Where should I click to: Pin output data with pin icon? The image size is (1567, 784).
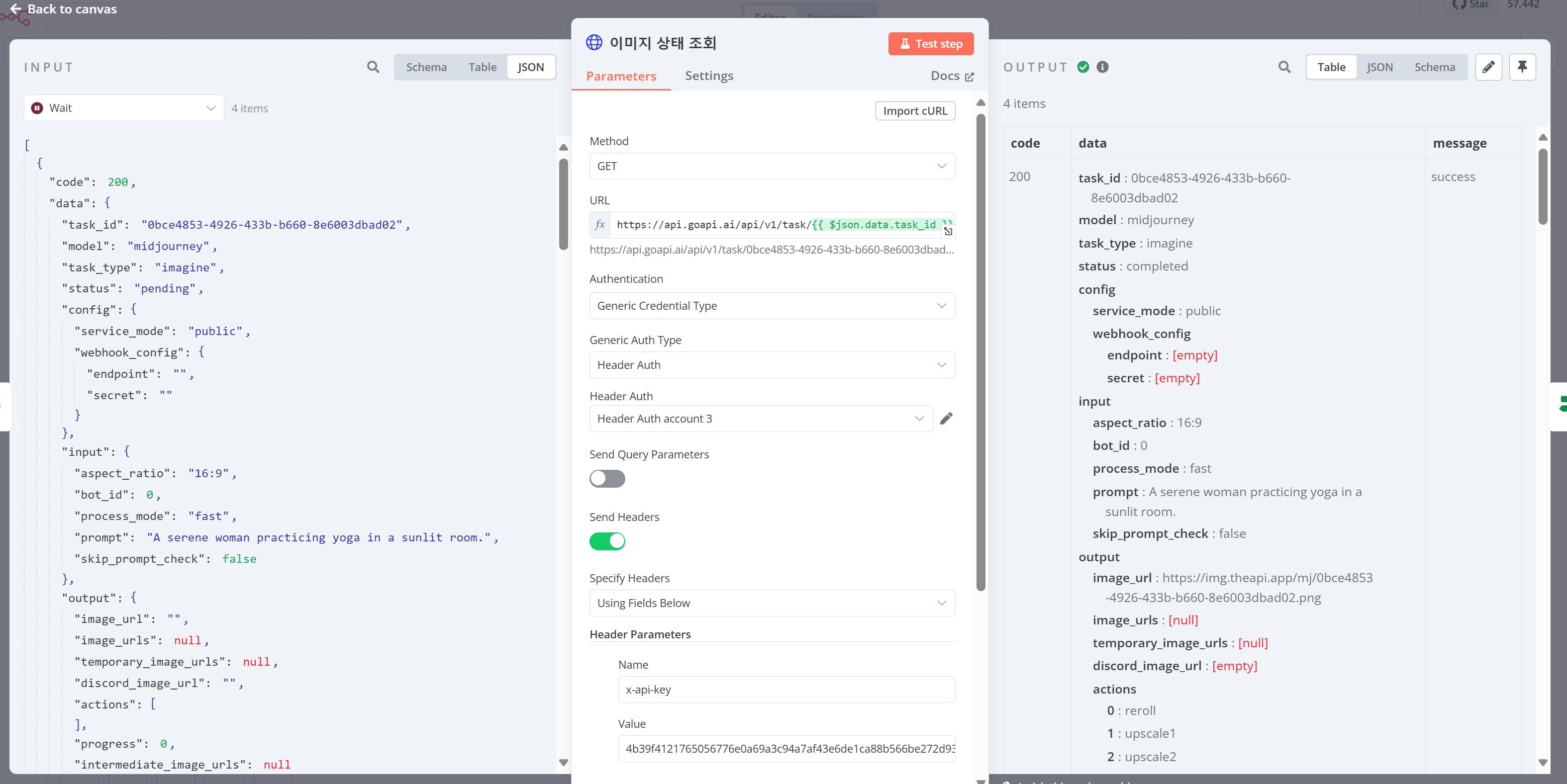click(1522, 67)
